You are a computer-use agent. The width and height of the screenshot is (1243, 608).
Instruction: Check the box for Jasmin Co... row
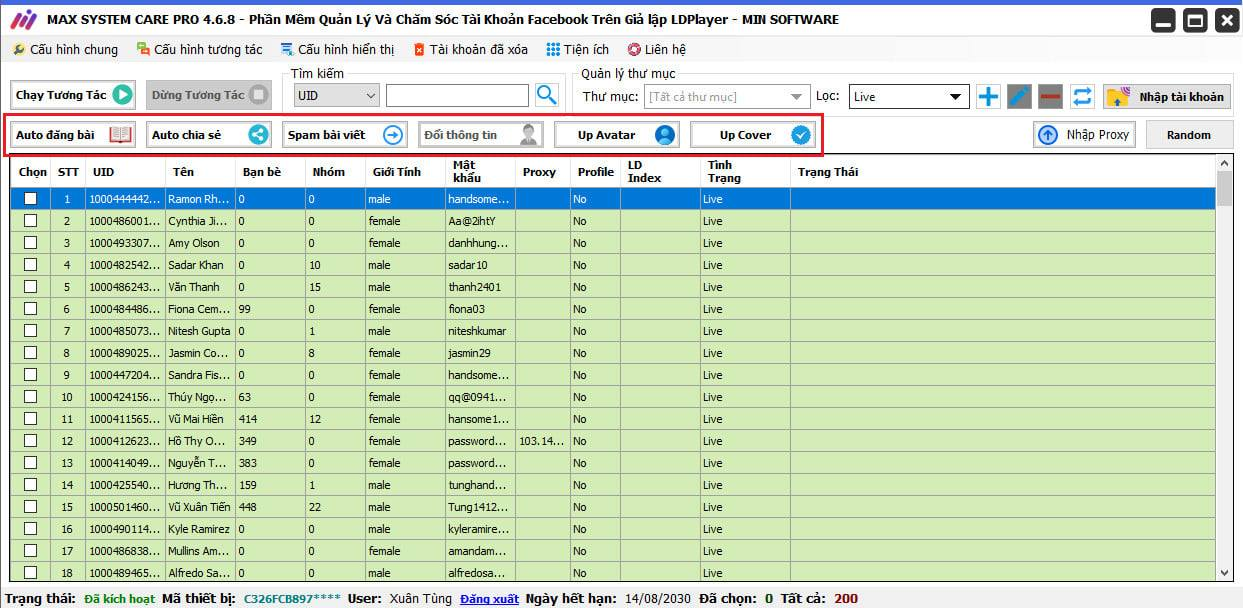[30, 353]
